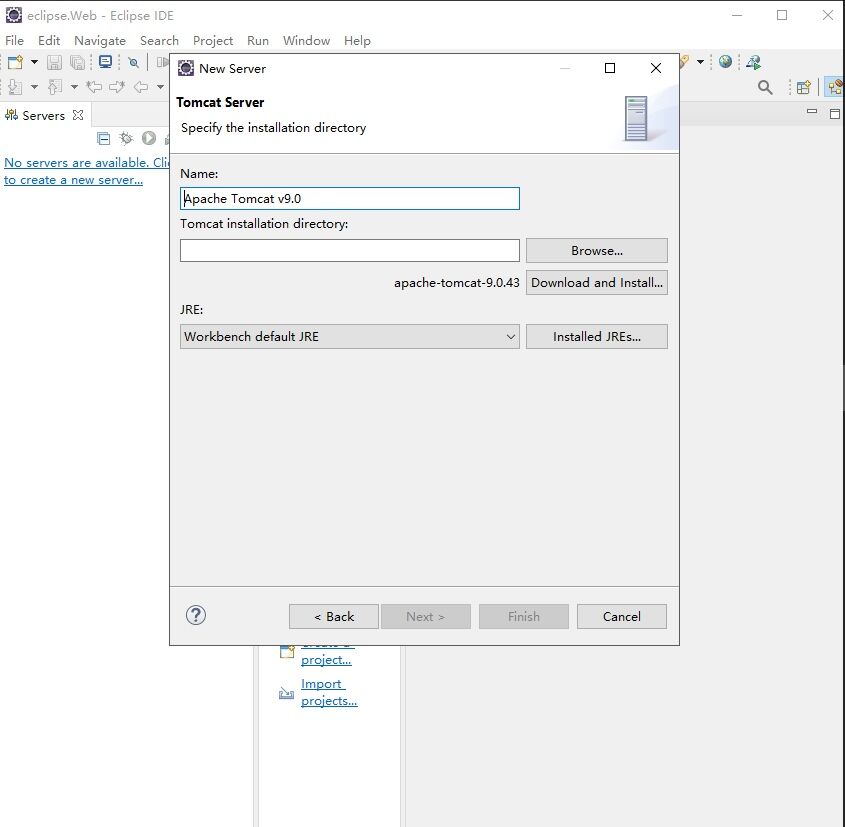Open the Search menu
845x827 pixels.
[x=159, y=40]
